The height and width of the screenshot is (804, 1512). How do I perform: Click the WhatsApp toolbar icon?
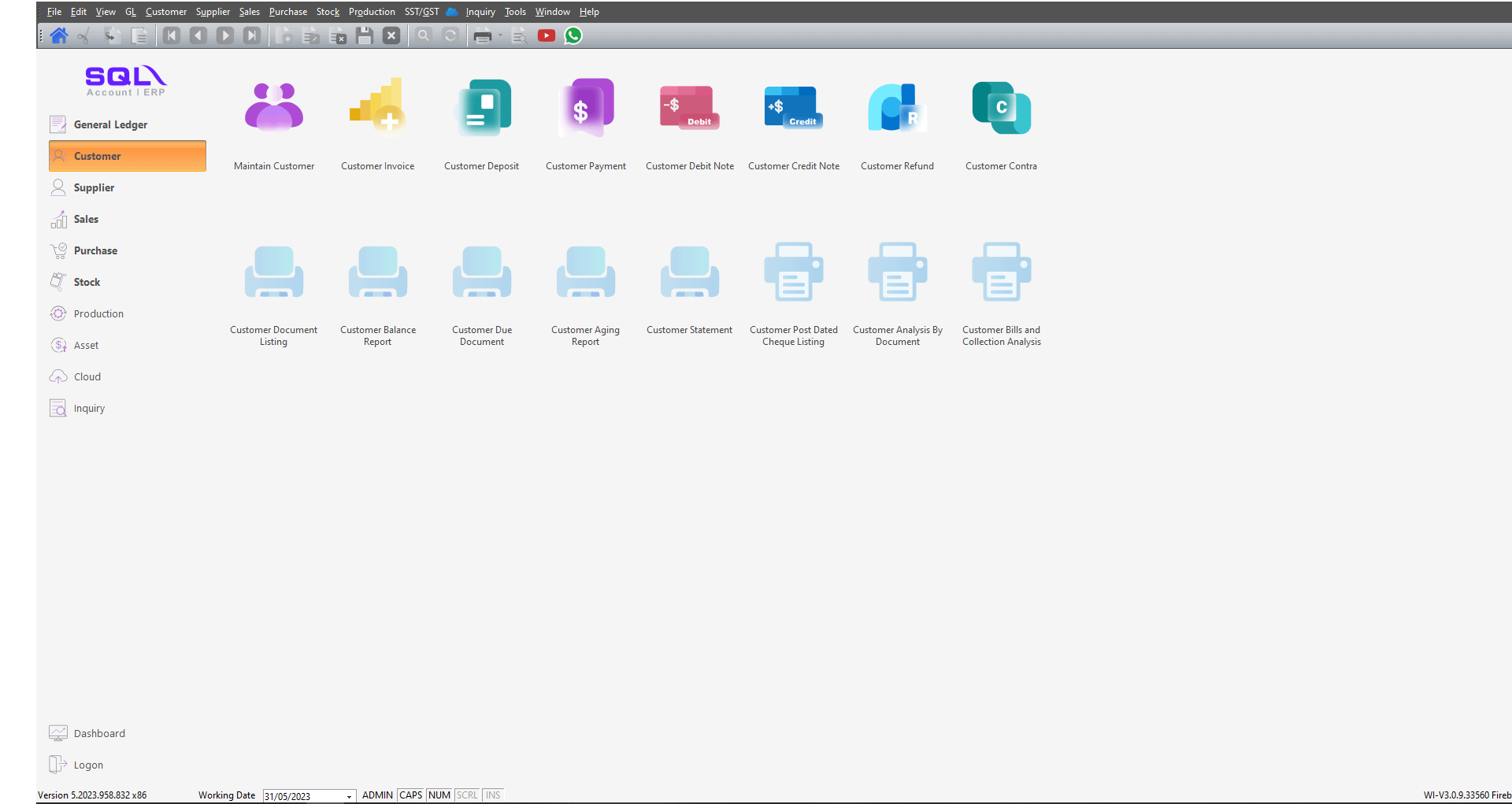pyautogui.click(x=573, y=35)
